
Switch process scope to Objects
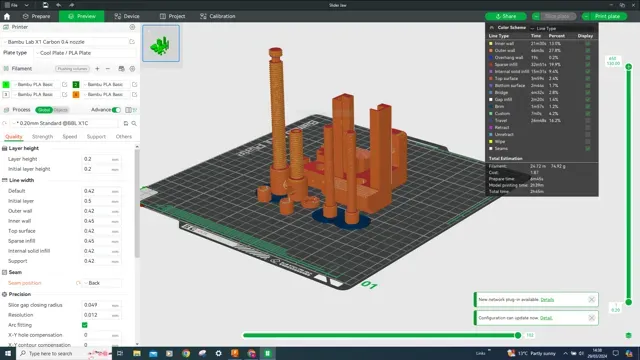[60, 110]
